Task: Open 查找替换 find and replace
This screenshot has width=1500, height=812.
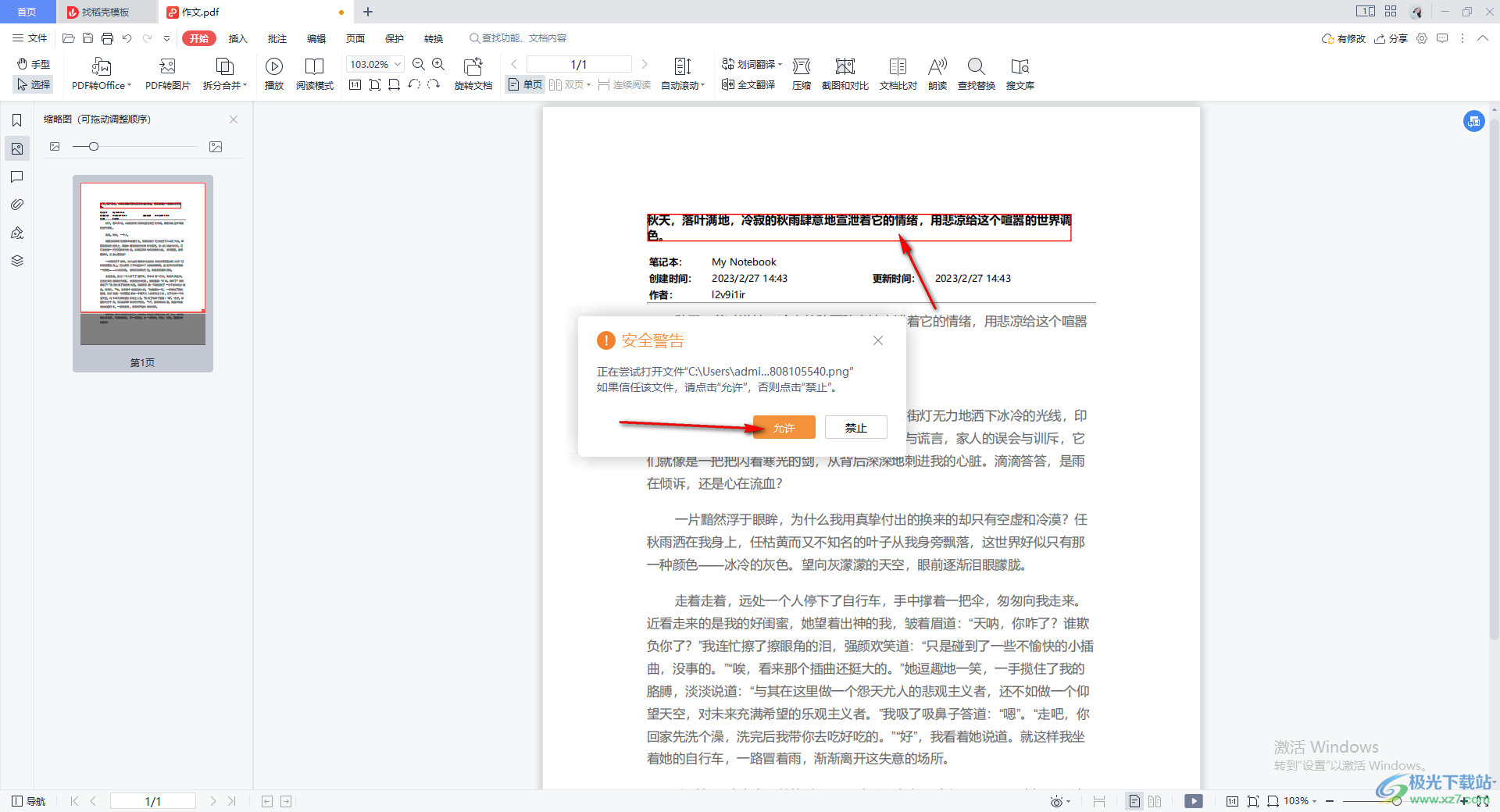Action: point(977,74)
